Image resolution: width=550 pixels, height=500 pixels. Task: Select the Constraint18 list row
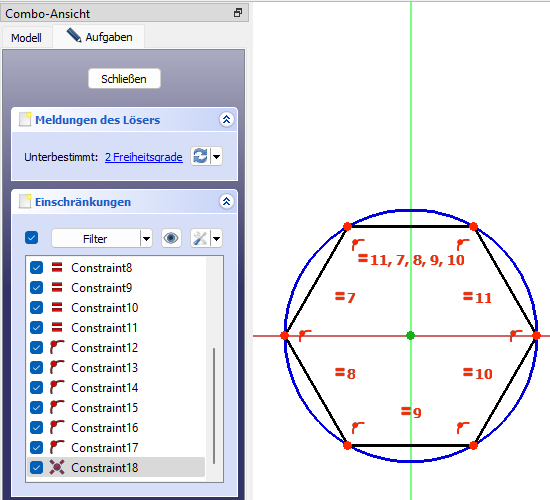(116, 468)
